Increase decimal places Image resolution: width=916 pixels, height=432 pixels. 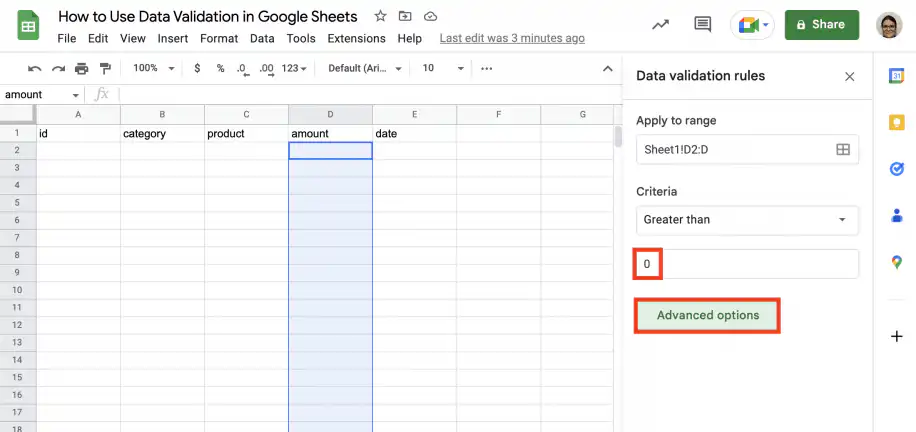pos(266,69)
